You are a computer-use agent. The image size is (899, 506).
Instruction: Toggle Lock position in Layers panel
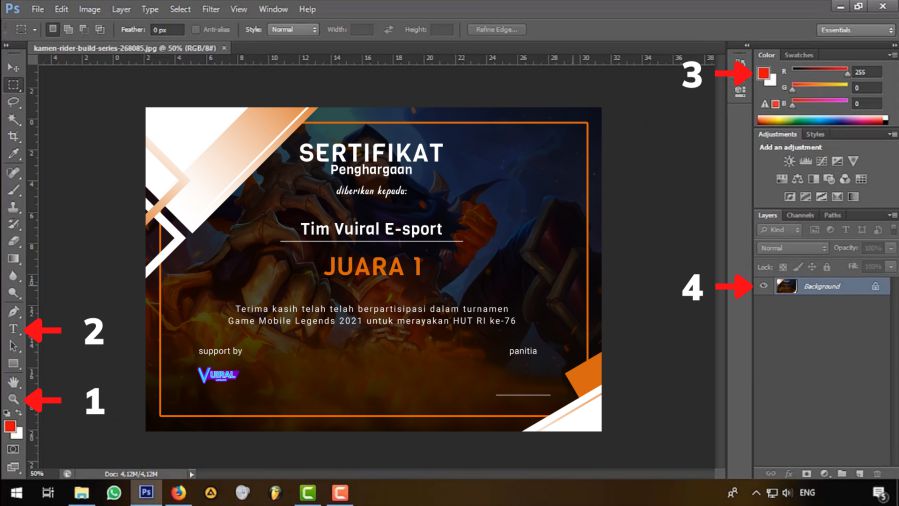point(812,267)
